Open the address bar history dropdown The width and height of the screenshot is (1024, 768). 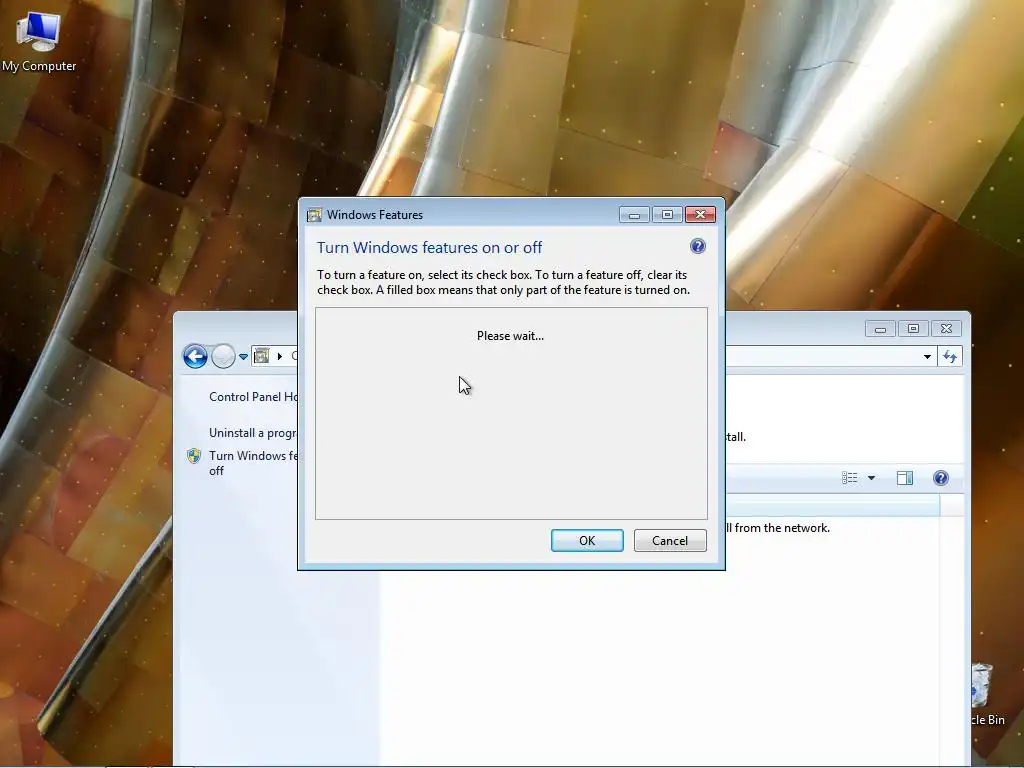(927, 357)
